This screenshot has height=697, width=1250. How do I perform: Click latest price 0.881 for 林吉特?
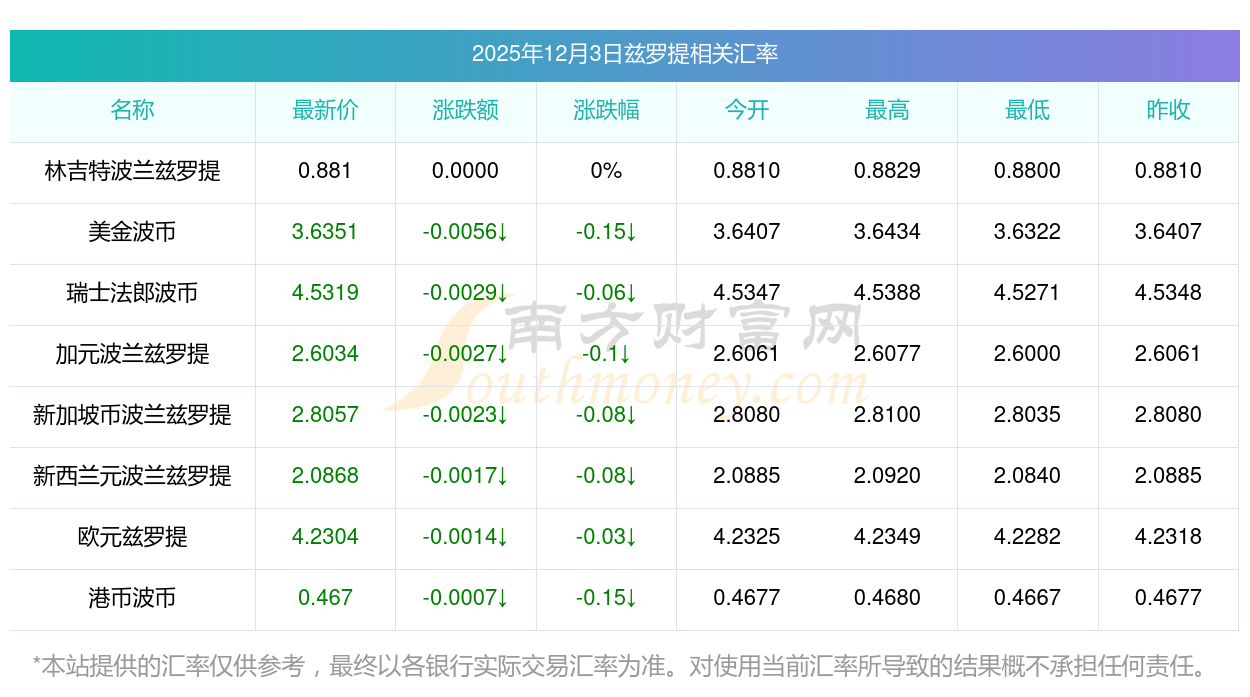(x=325, y=171)
